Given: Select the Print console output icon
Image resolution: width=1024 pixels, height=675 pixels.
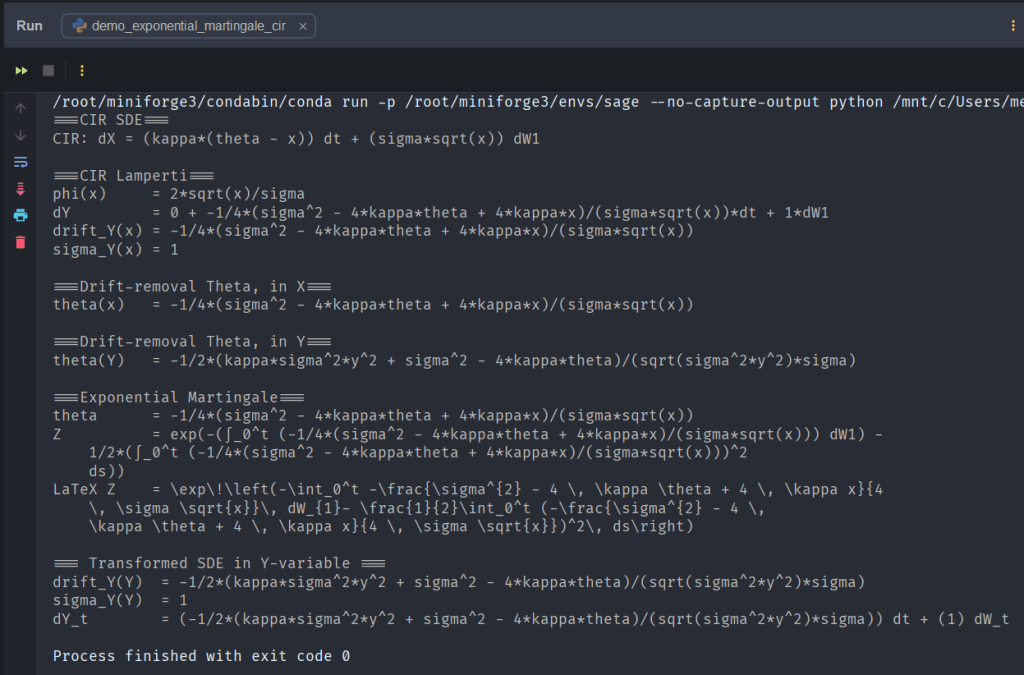Looking at the screenshot, I should (x=18, y=214).
